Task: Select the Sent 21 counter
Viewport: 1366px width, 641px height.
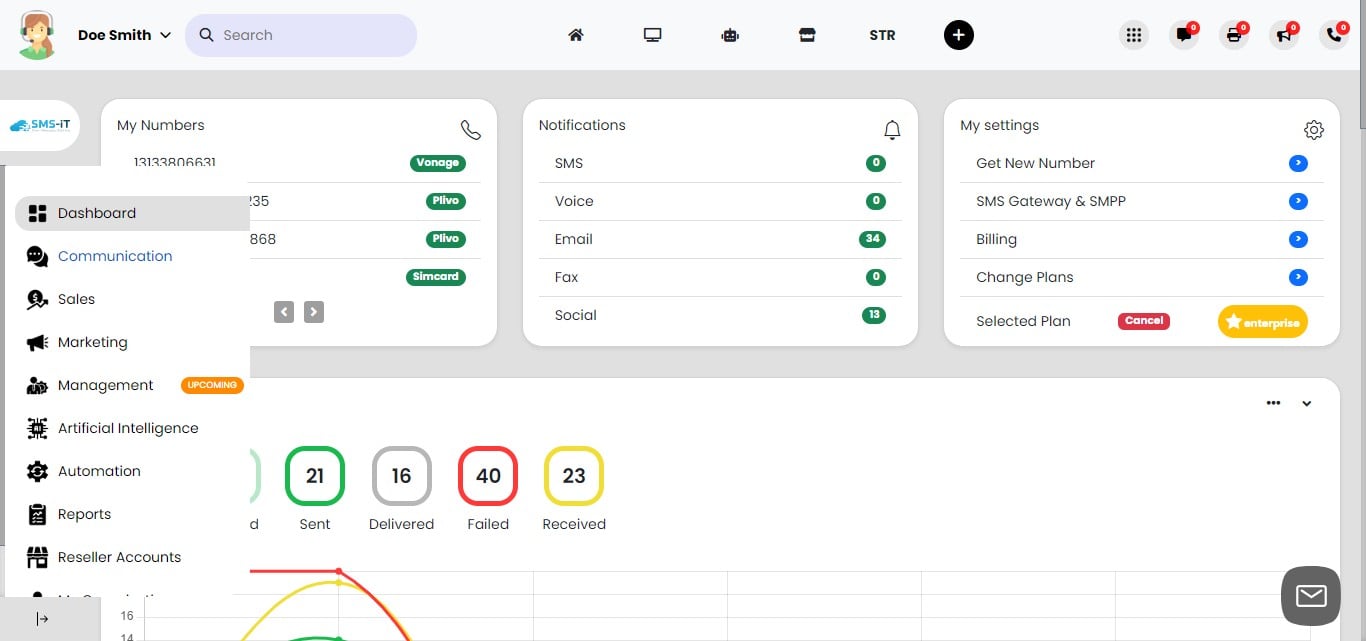Action: point(315,476)
